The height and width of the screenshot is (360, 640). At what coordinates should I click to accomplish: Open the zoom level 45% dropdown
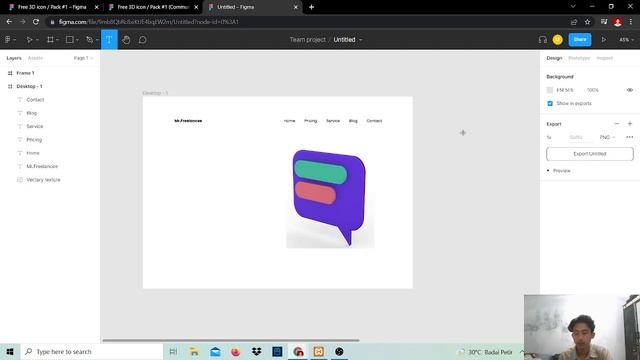coord(626,40)
